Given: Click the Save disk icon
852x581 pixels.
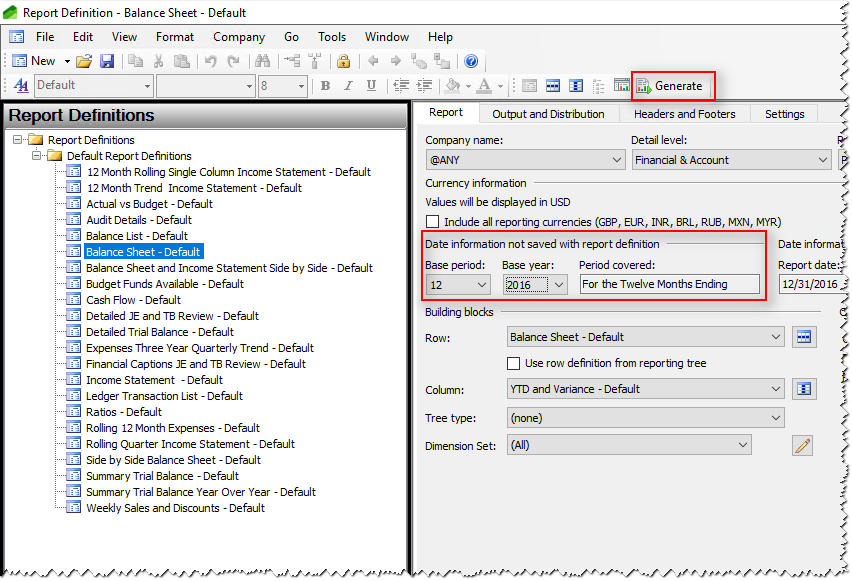Looking at the screenshot, I should point(106,61).
